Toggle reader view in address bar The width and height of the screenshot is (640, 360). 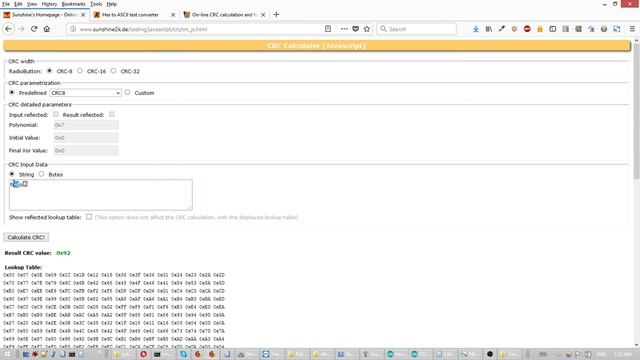(x=328, y=29)
